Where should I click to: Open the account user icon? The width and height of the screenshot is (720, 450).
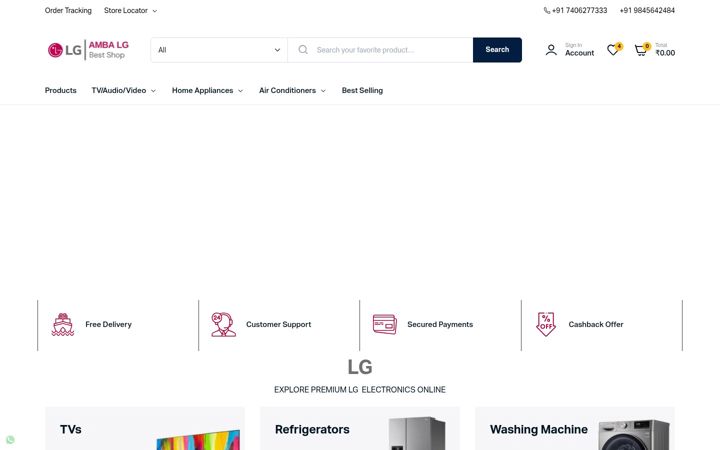pyautogui.click(x=551, y=50)
